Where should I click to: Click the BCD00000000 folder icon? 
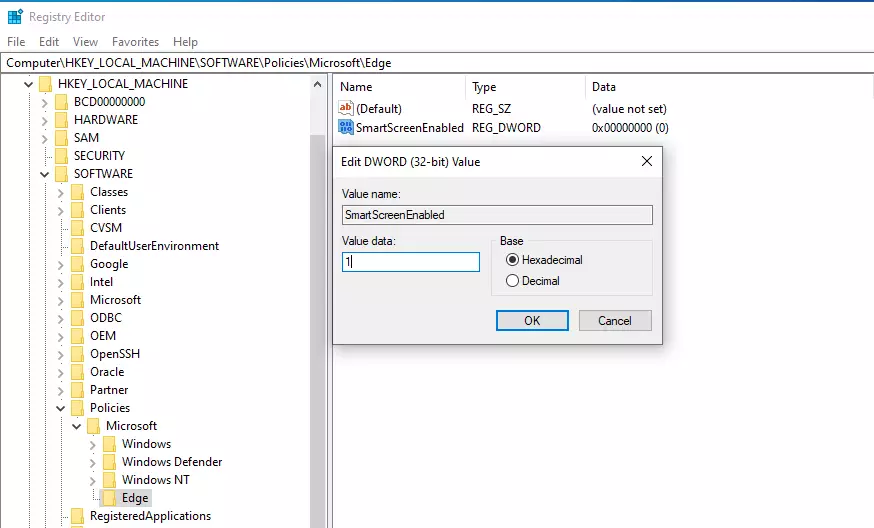(62, 102)
